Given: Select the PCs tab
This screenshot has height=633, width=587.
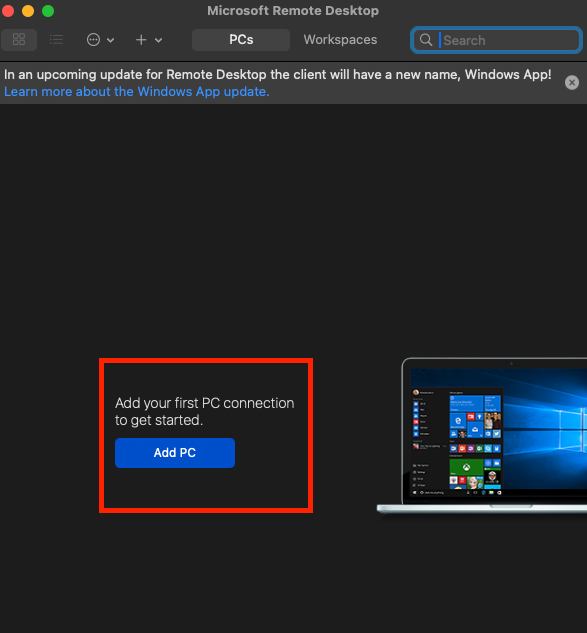Looking at the screenshot, I should (x=241, y=40).
